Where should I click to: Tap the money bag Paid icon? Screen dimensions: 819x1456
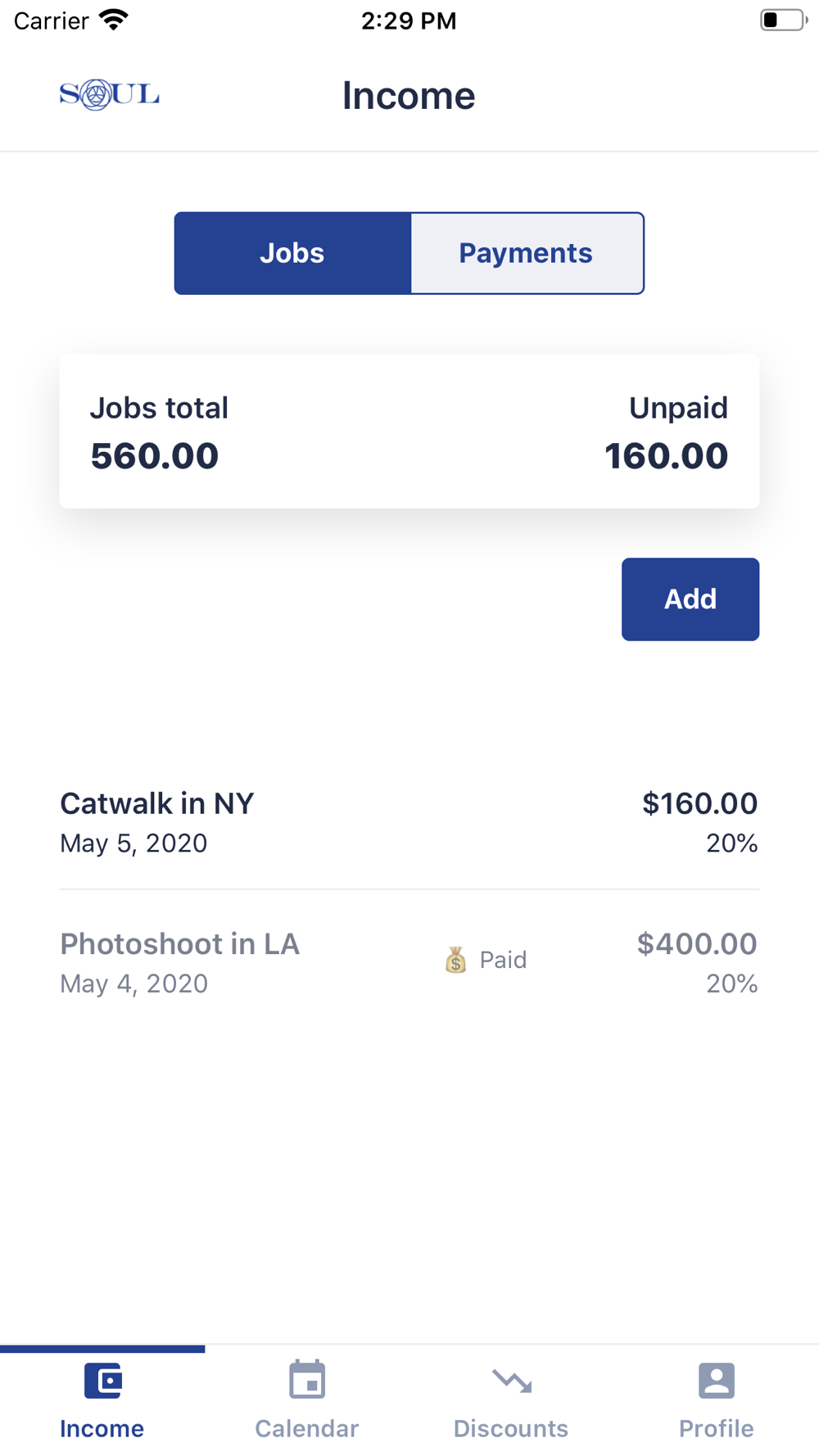(x=456, y=960)
